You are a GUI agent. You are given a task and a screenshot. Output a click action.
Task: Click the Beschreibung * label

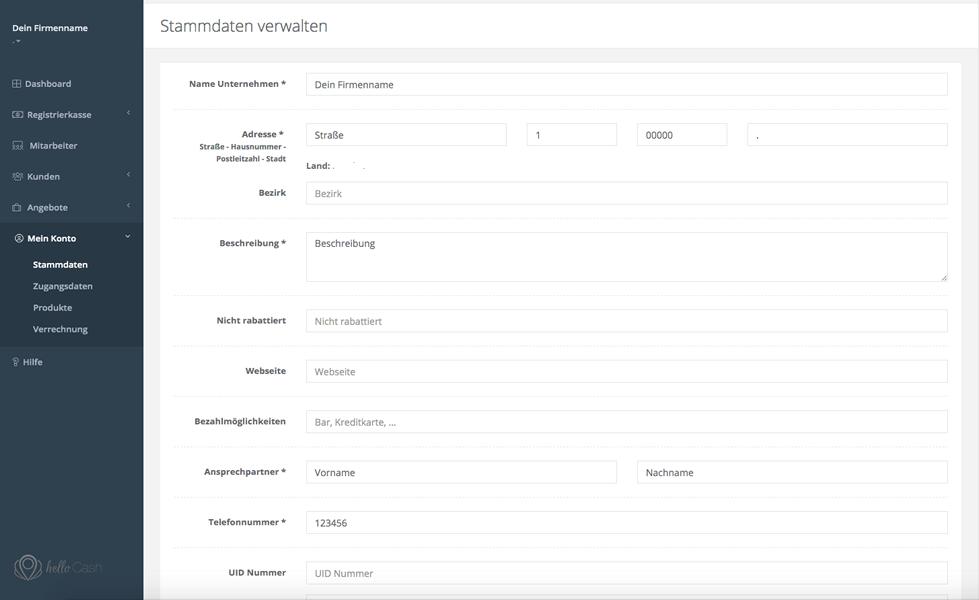click(252, 243)
